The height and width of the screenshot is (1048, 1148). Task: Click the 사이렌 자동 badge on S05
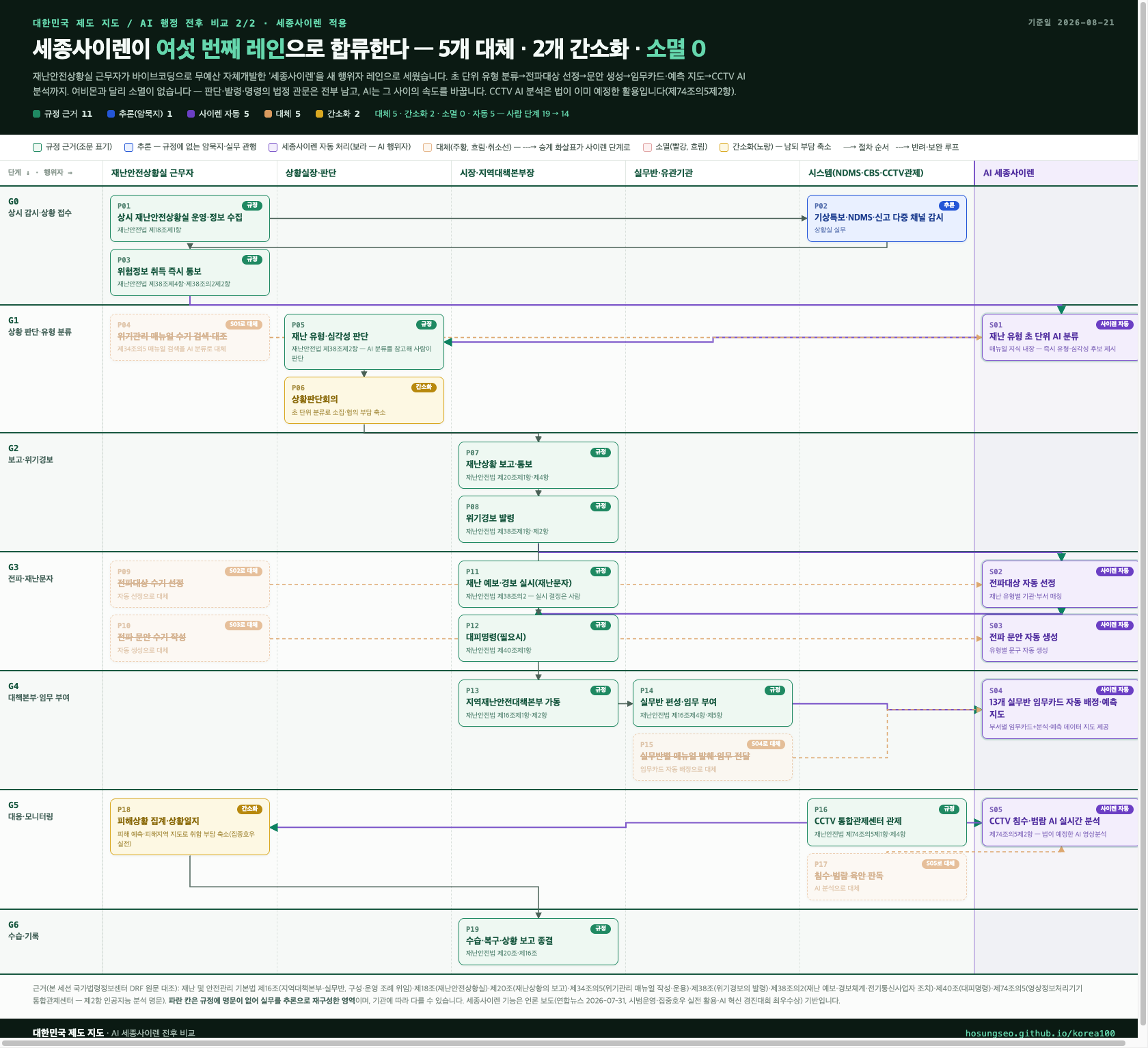(1115, 809)
